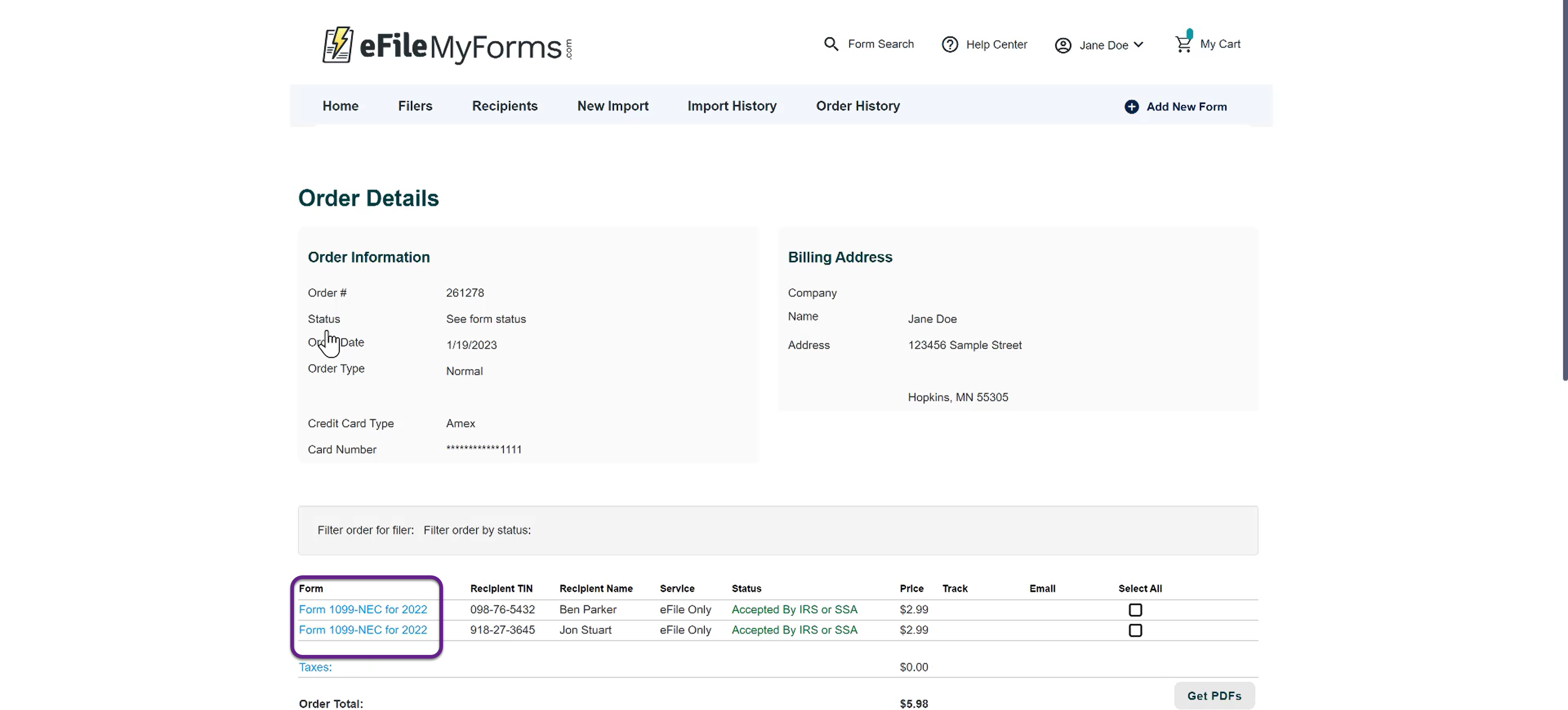Navigate to New Import
The width and height of the screenshot is (1568, 710).
pos(612,106)
